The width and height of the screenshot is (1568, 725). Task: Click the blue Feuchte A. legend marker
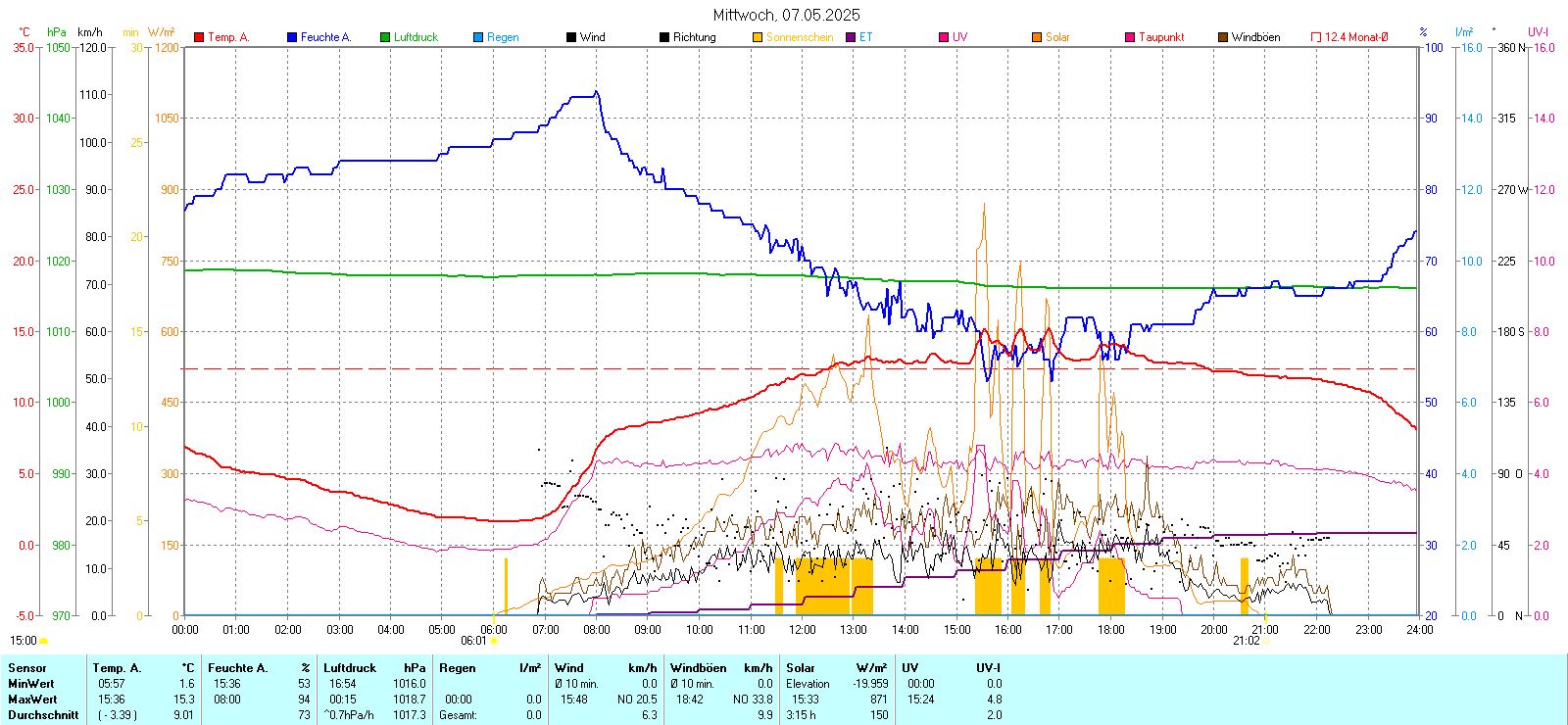pyautogui.click(x=292, y=37)
